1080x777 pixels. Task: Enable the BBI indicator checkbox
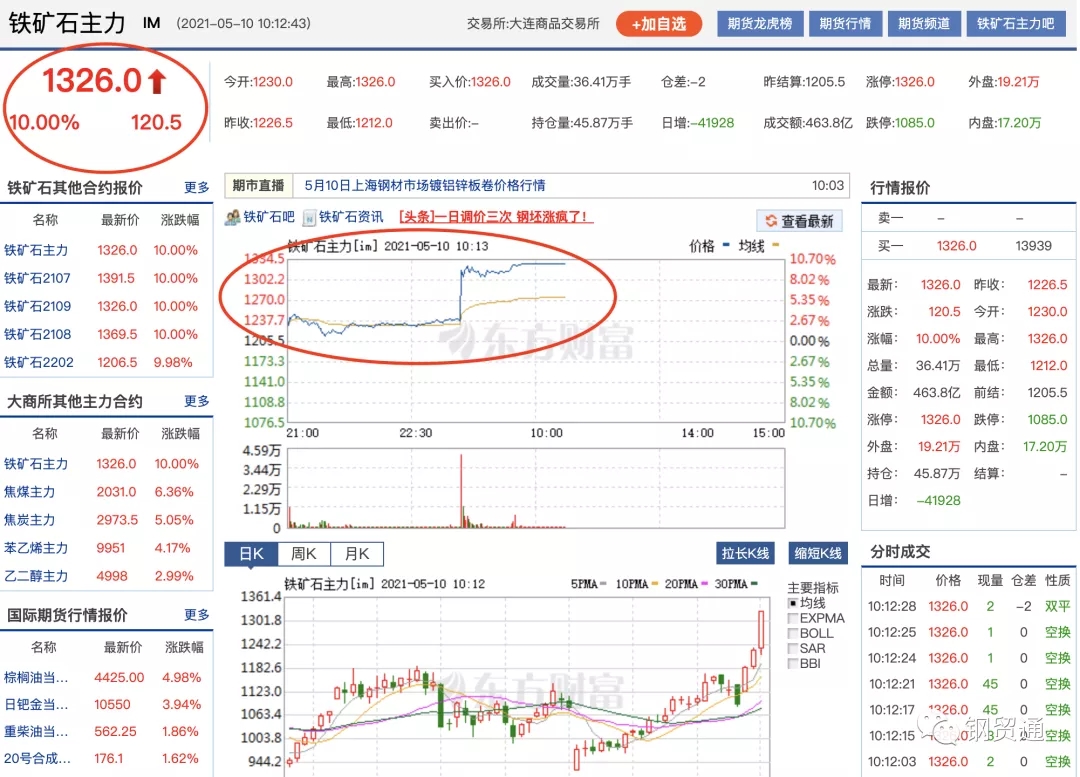[795, 663]
